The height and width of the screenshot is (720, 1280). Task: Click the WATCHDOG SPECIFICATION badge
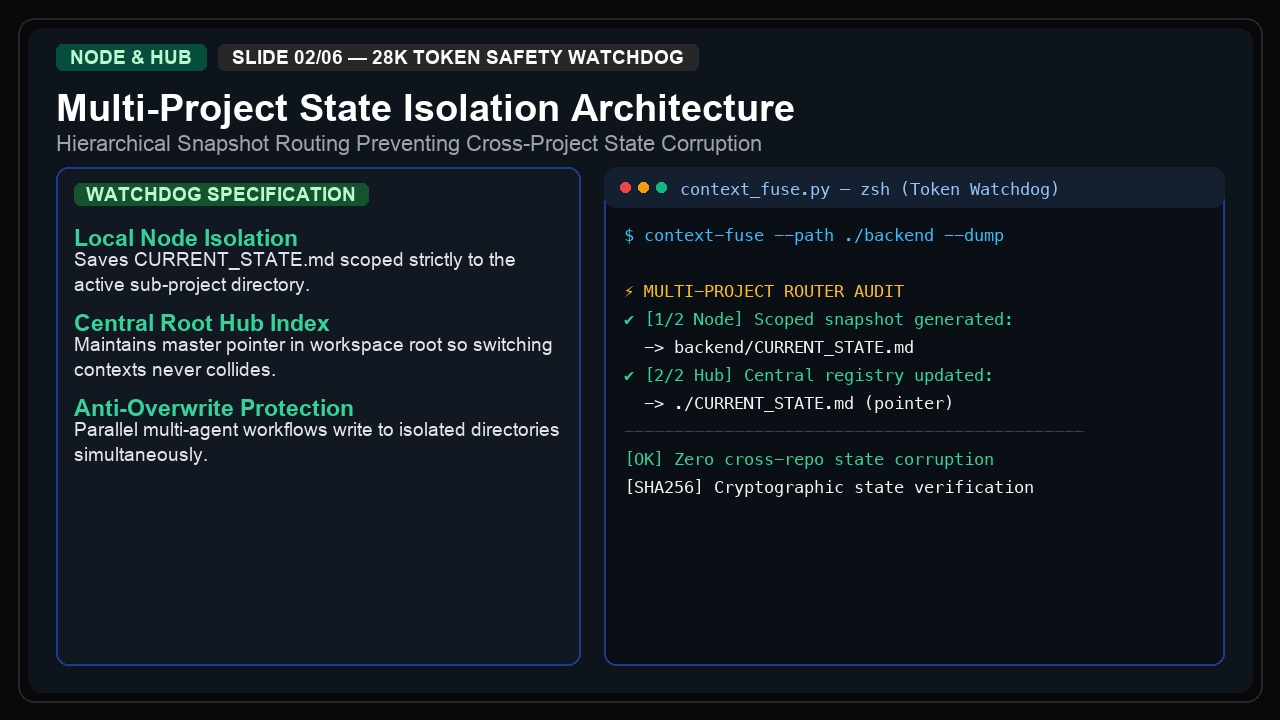point(221,194)
